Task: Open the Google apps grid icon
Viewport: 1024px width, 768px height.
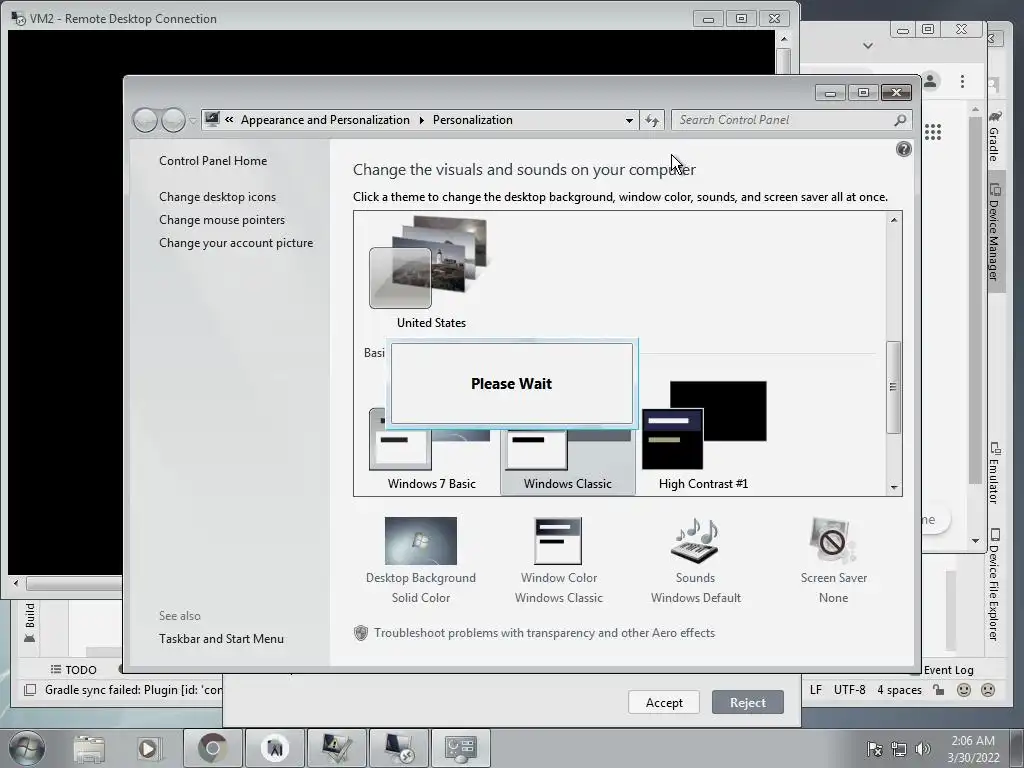Action: coord(933,132)
